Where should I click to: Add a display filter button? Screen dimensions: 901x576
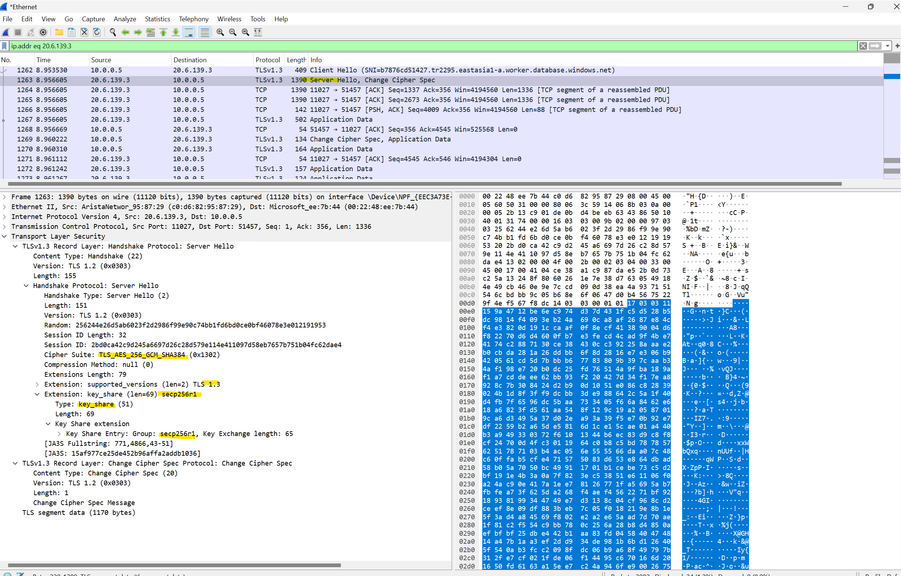point(897,46)
